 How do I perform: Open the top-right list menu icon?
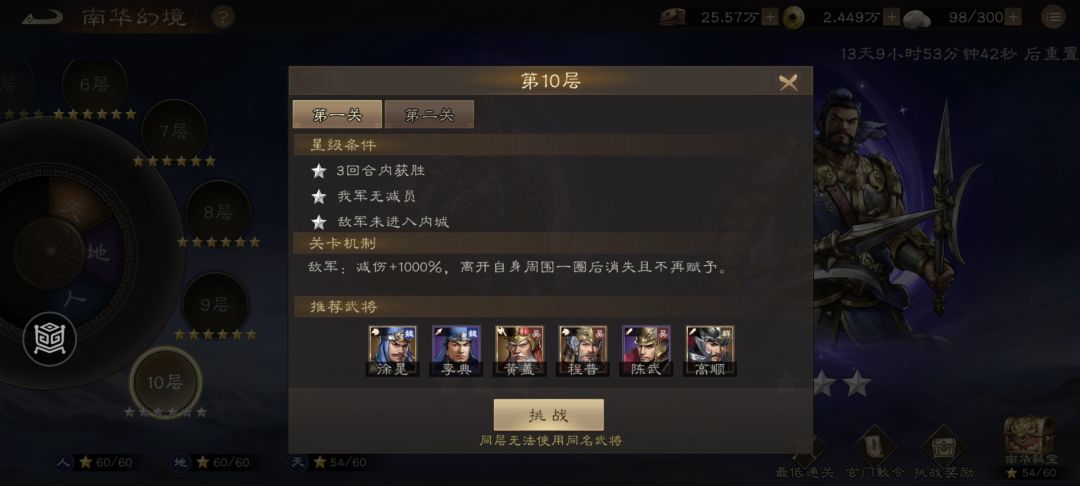[x=1053, y=17]
